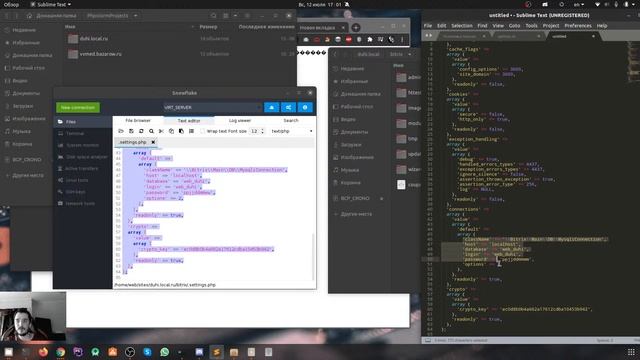The image size is (640, 360).
Task: Open the browser three-dots menu
Action: (x=402, y=40)
